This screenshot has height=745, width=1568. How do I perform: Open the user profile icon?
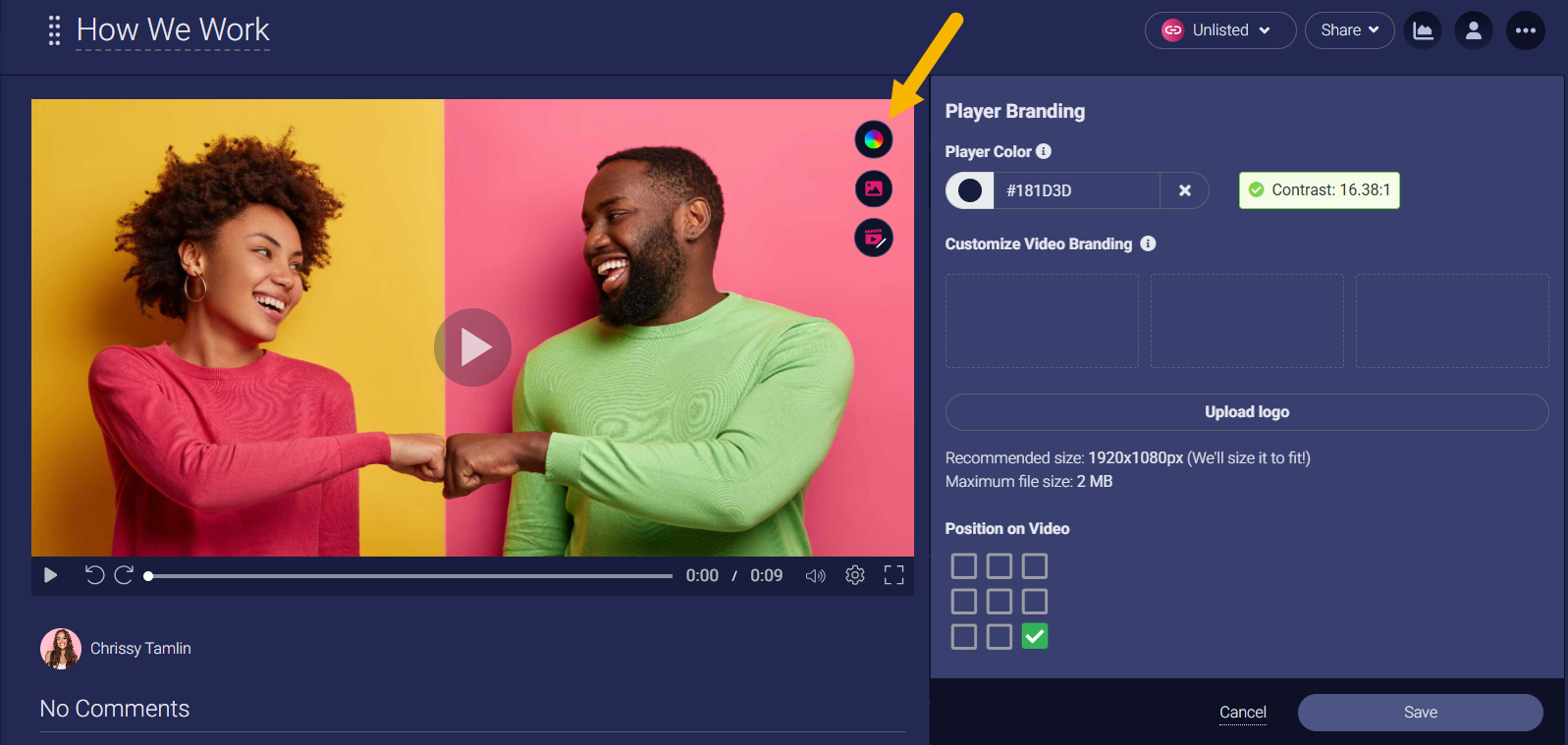1474,30
